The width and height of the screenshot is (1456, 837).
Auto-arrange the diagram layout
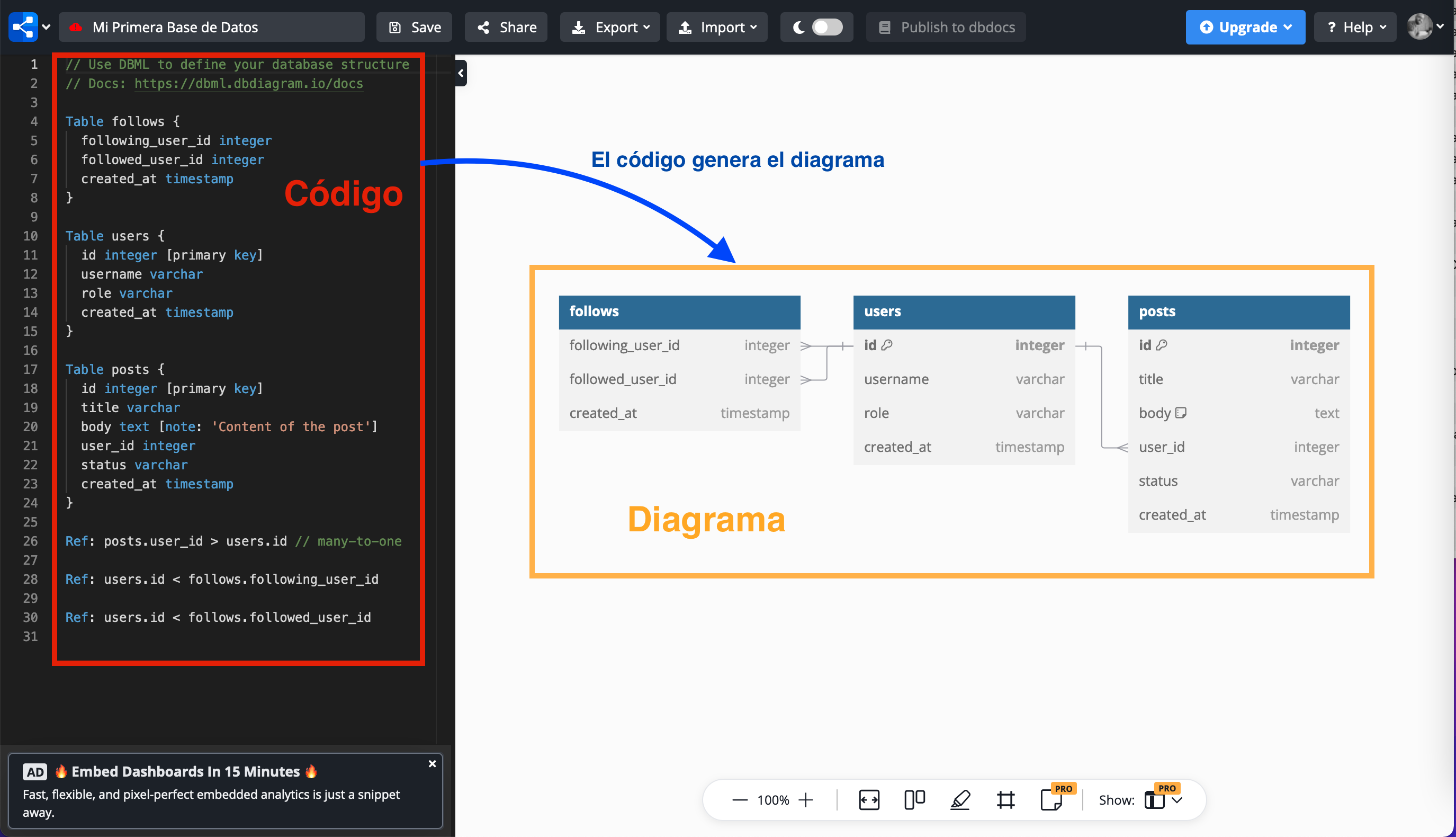pos(914,799)
